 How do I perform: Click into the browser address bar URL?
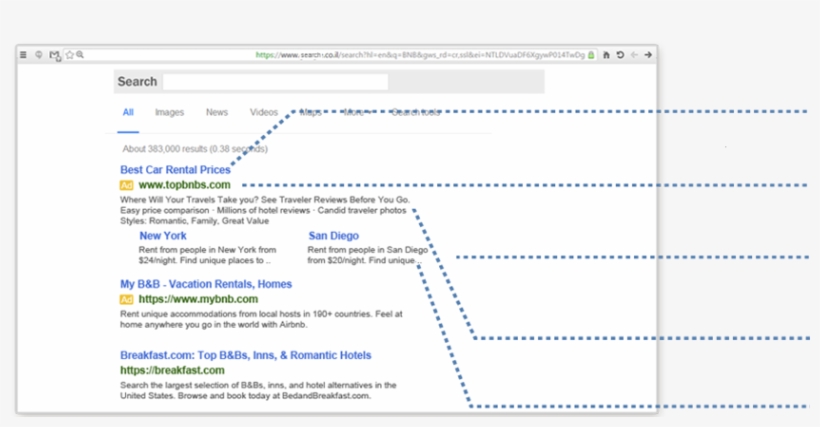(420, 55)
